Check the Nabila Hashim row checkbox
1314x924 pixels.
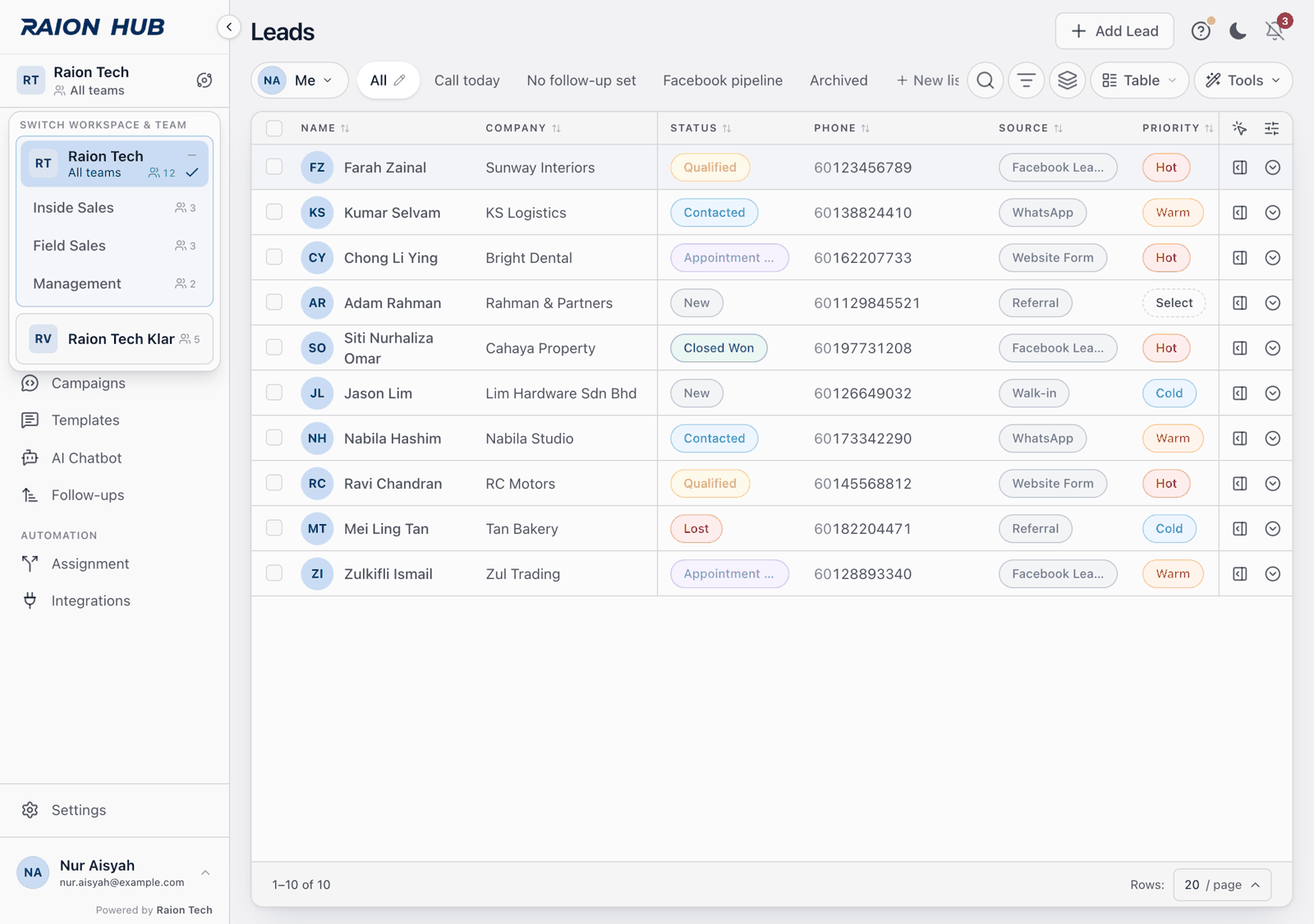pos(274,438)
